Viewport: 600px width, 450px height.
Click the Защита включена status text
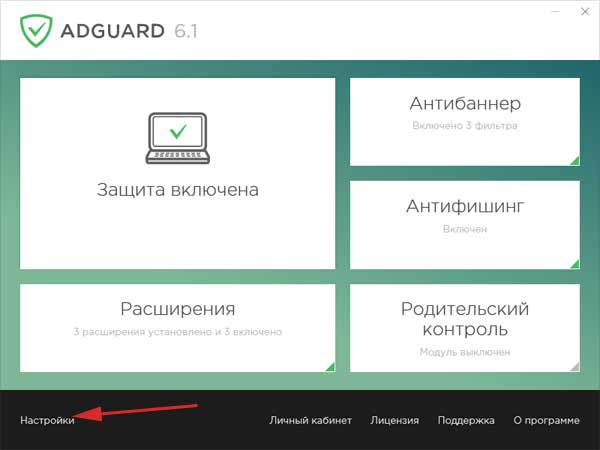pyautogui.click(x=178, y=189)
